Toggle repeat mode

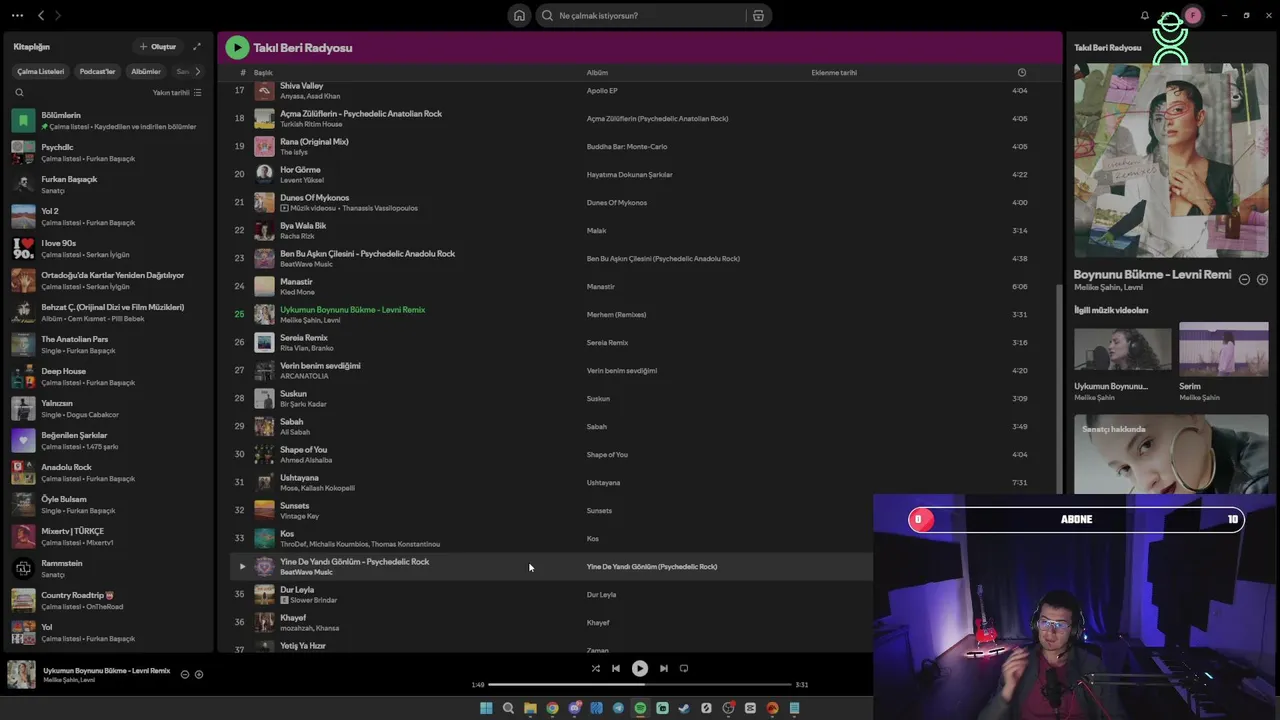point(684,668)
